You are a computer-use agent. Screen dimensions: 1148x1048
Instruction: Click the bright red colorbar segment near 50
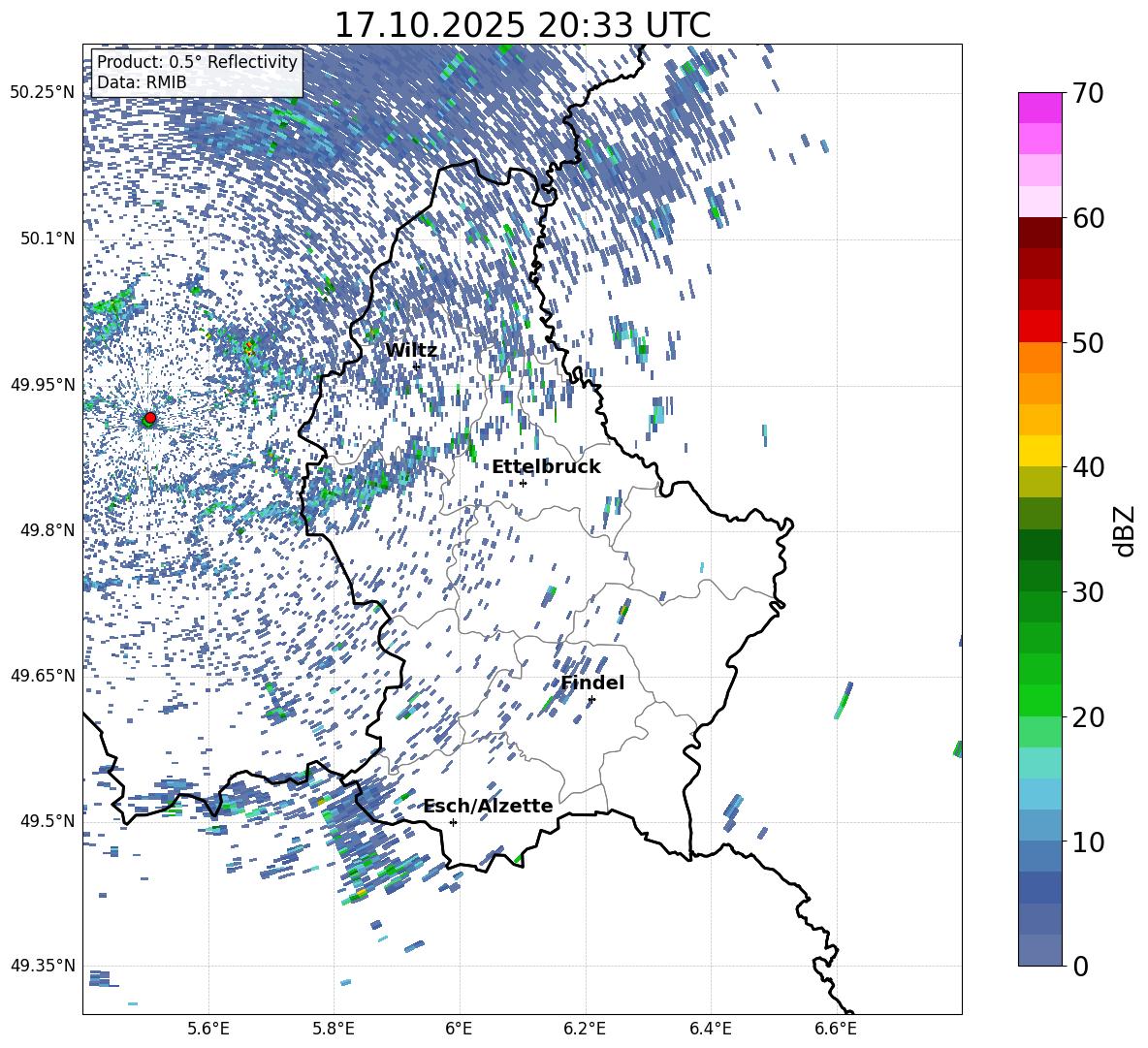[x=1040, y=327]
